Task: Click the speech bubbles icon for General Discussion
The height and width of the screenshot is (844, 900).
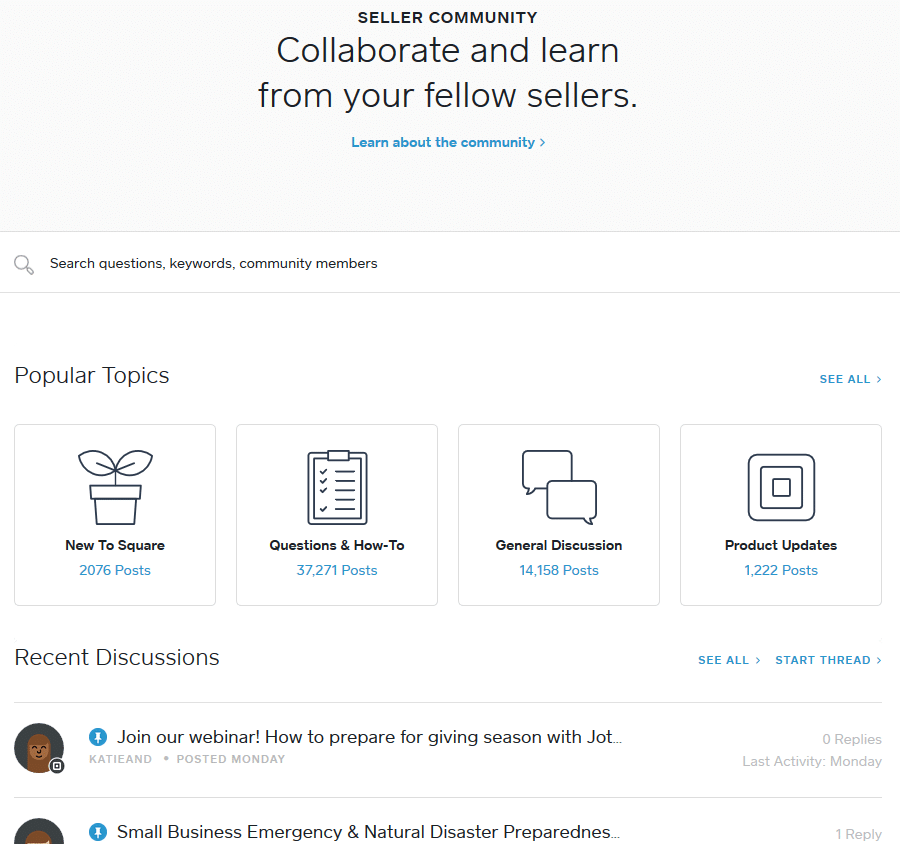Action: click(558, 487)
